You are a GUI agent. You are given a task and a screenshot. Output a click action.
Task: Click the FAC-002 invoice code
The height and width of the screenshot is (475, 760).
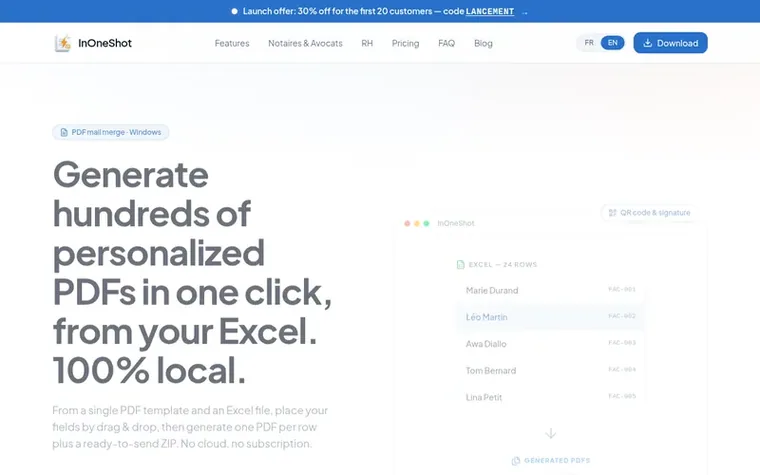click(x=622, y=316)
